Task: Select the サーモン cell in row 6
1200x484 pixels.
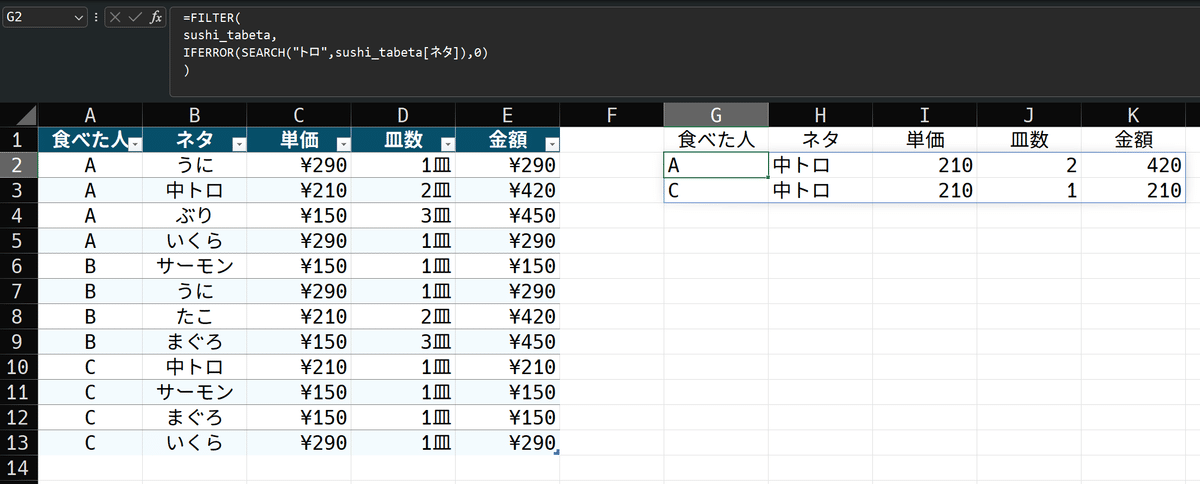Action: 195,265
